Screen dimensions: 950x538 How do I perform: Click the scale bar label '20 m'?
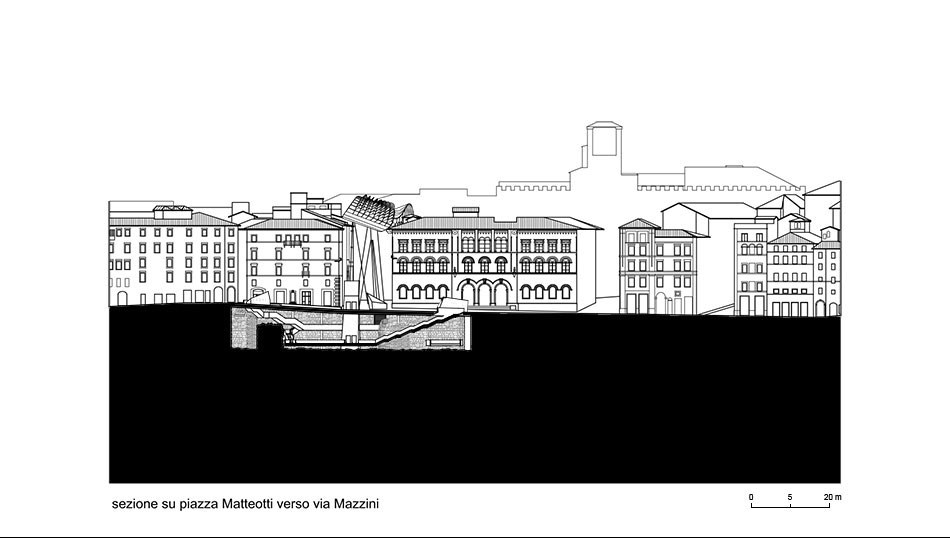[833, 497]
